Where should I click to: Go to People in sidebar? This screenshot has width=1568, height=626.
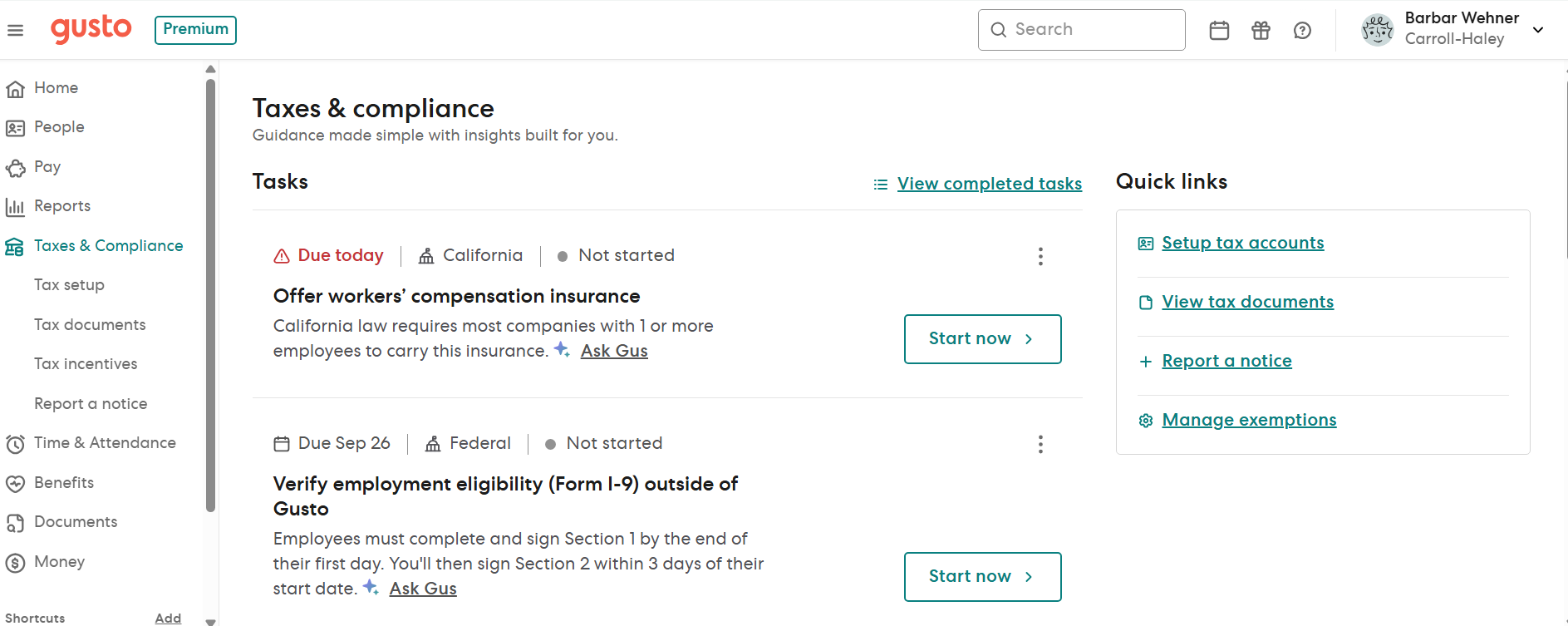tap(58, 127)
